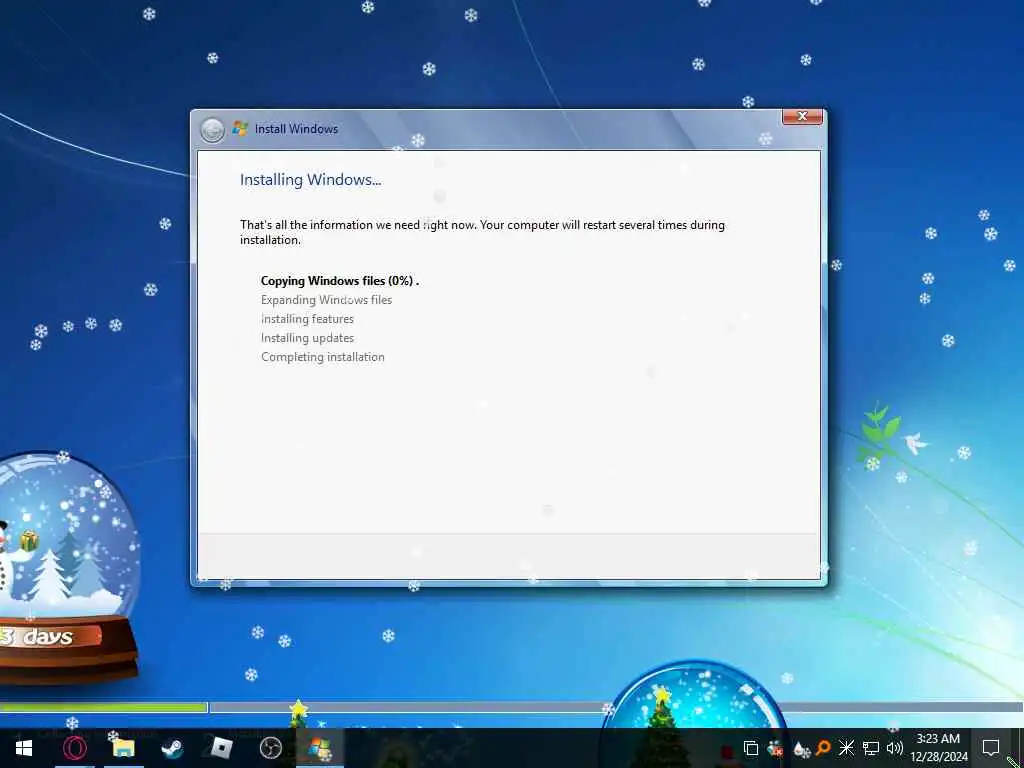Open tray icon with red X badge
The width and height of the screenshot is (1024, 768).
pos(775,748)
